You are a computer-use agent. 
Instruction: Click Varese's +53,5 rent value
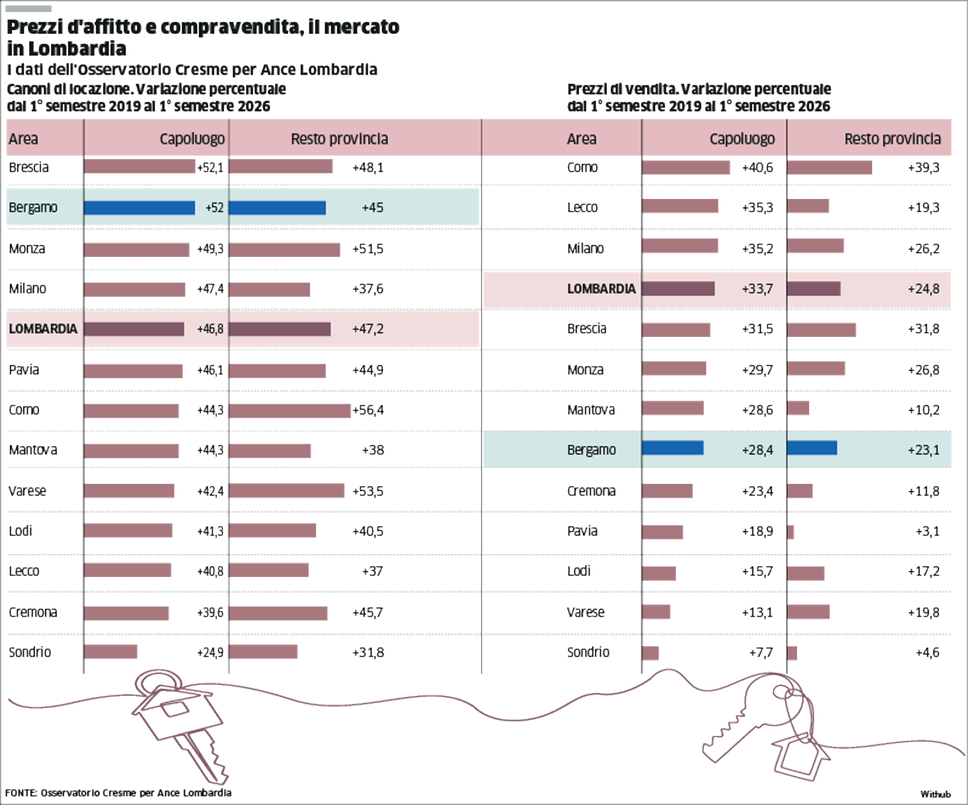coord(368,491)
